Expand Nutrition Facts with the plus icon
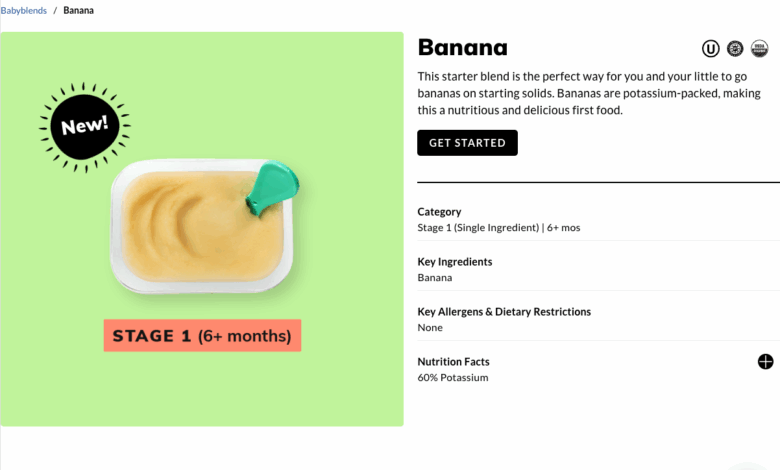This screenshot has height=470, width=780. click(x=765, y=362)
